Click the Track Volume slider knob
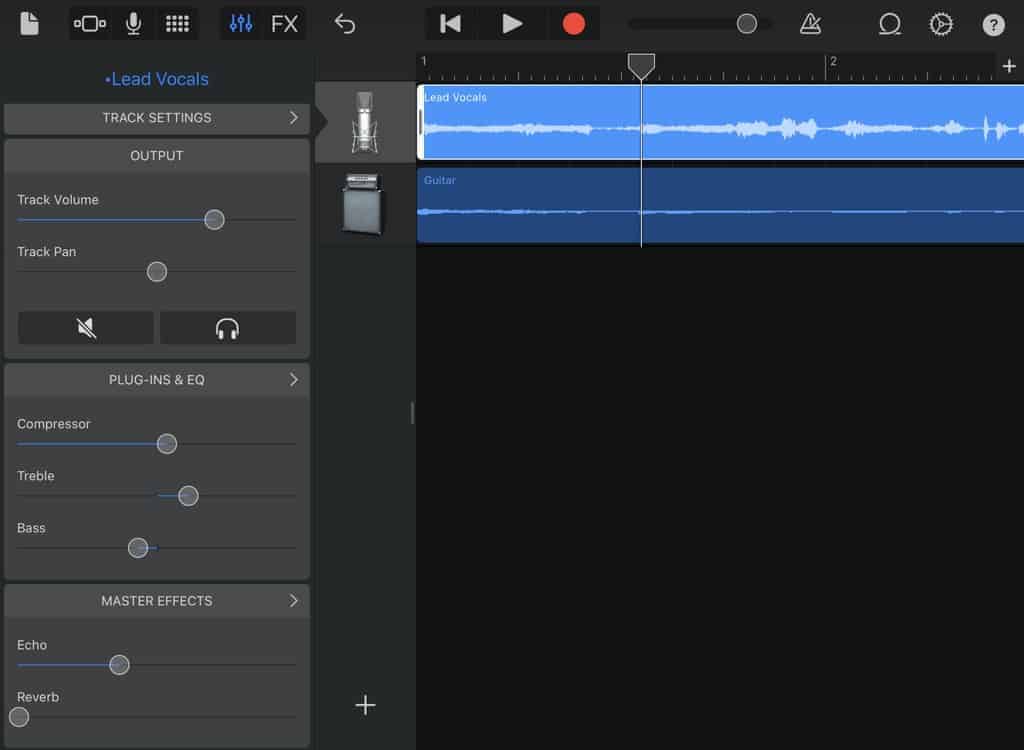 [214, 220]
